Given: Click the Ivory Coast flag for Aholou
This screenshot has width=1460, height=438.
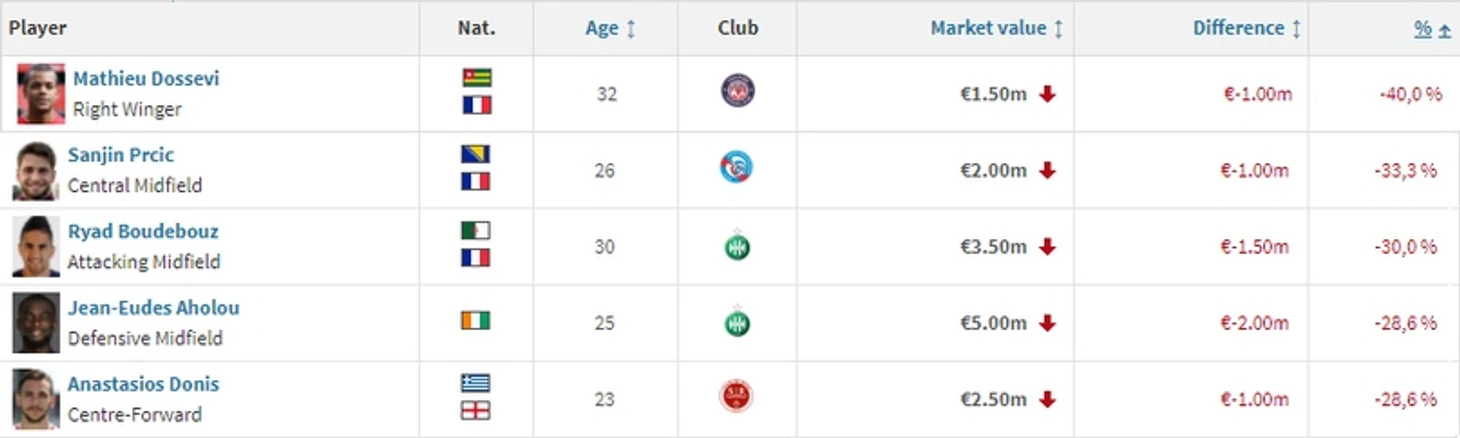Looking at the screenshot, I should click(x=476, y=321).
